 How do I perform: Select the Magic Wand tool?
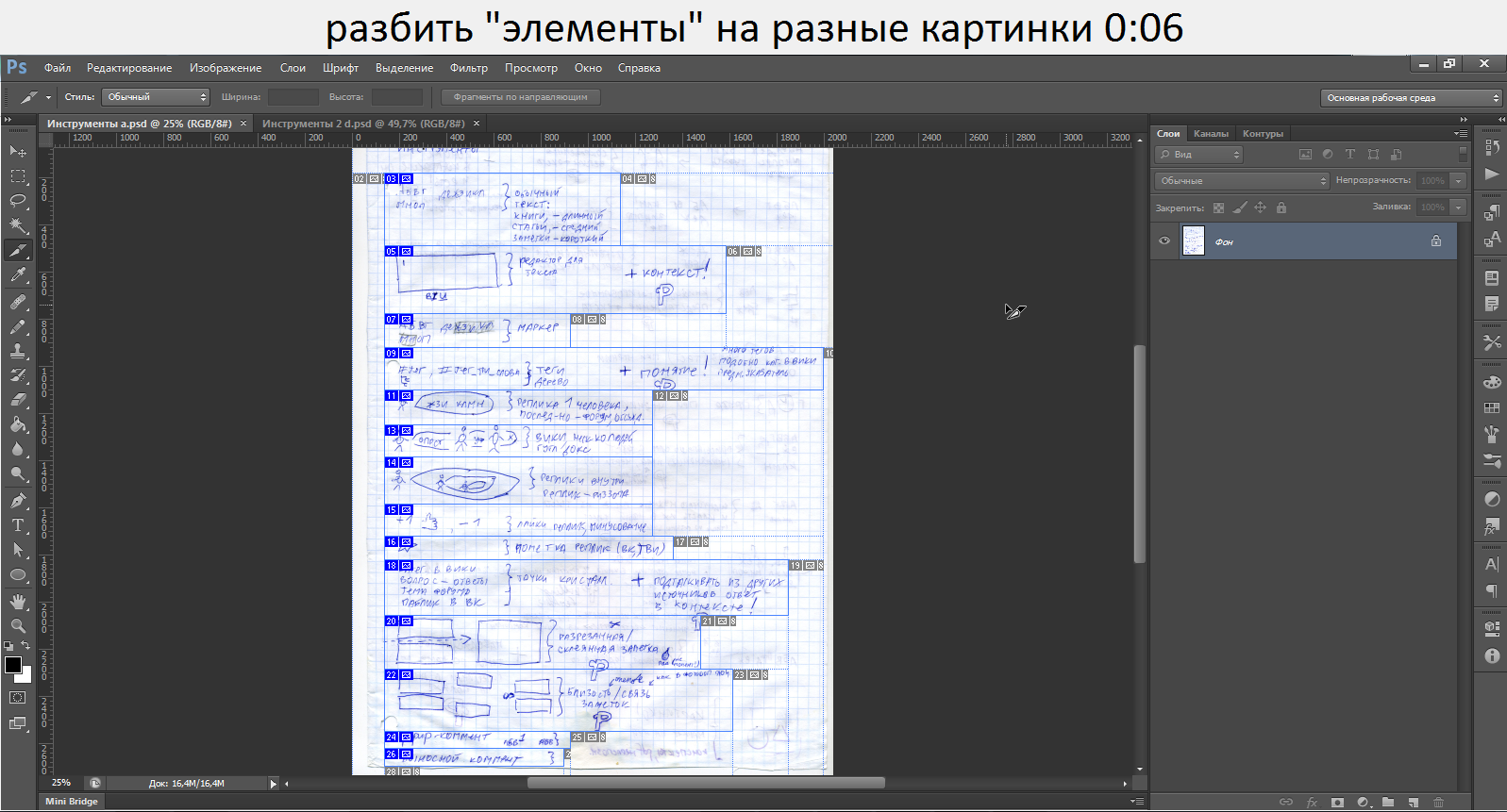tap(18, 225)
